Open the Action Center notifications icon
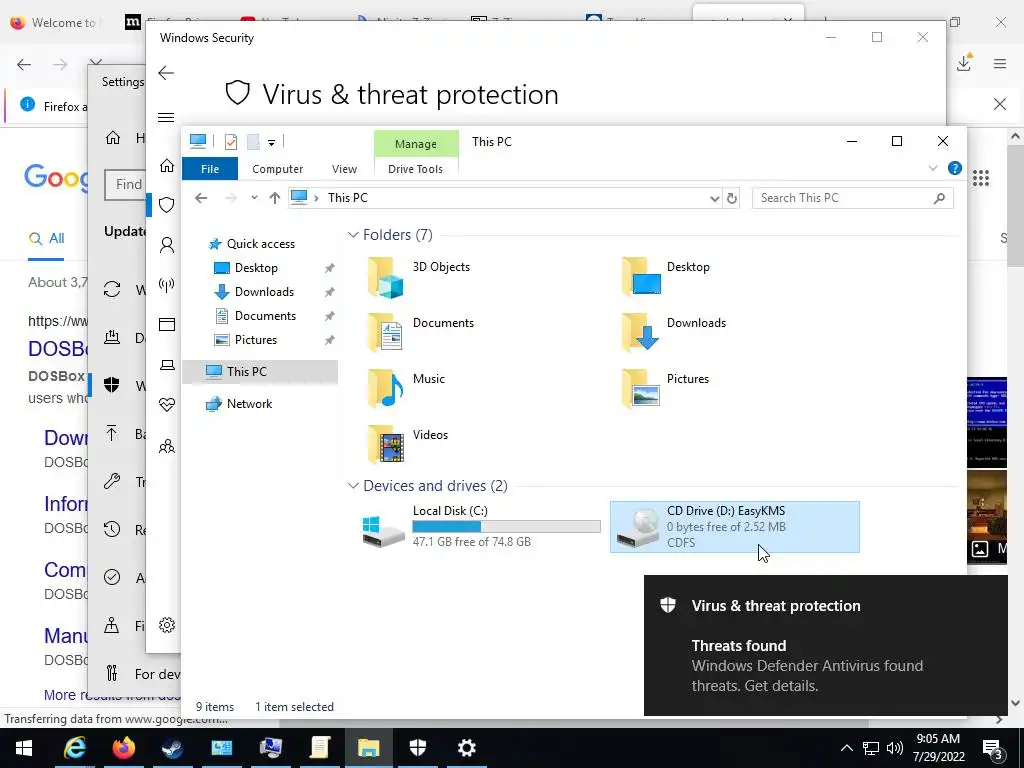The width and height of the screenshot is (1024, 768). point(993,748)
